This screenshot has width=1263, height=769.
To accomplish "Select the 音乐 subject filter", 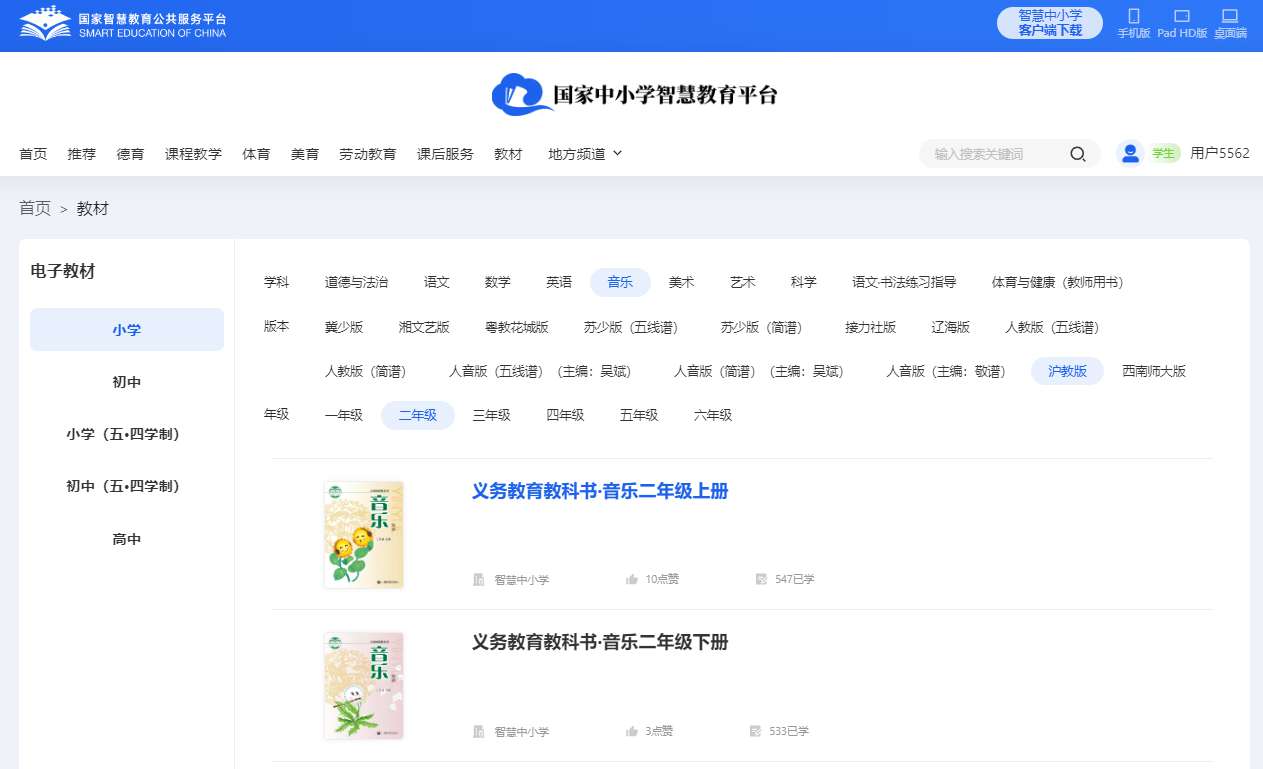I will [620, 283].
